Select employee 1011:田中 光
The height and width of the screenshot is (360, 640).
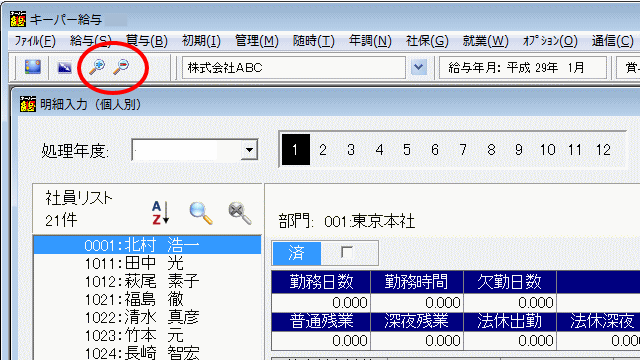147,263
